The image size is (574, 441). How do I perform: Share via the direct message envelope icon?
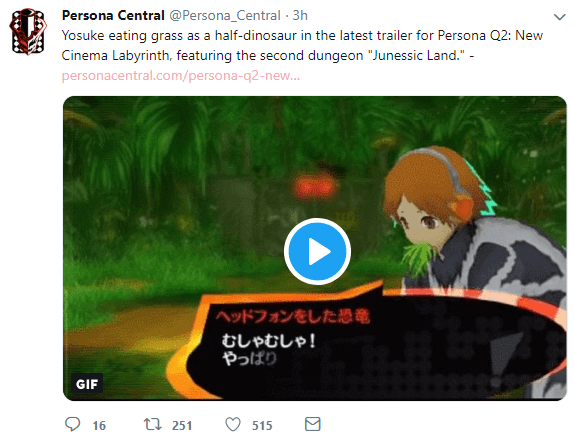[313, 424]
